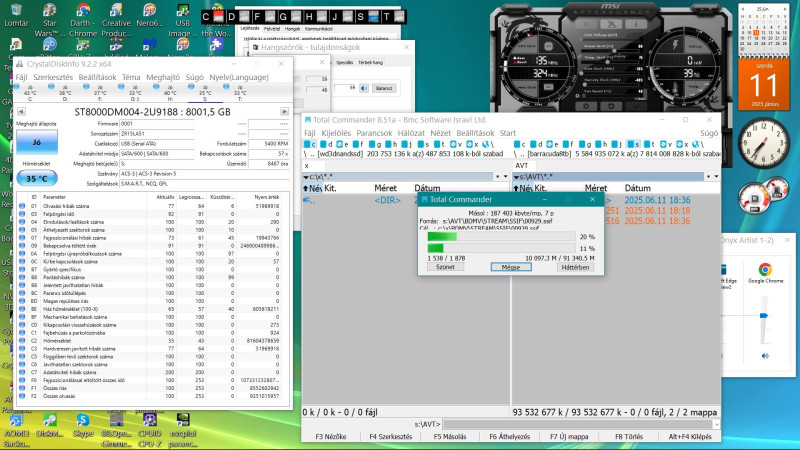This screenshot has height=450, width=800.
Task: Adjust the Google Chrome volume slider
Action: click(764, 315)
